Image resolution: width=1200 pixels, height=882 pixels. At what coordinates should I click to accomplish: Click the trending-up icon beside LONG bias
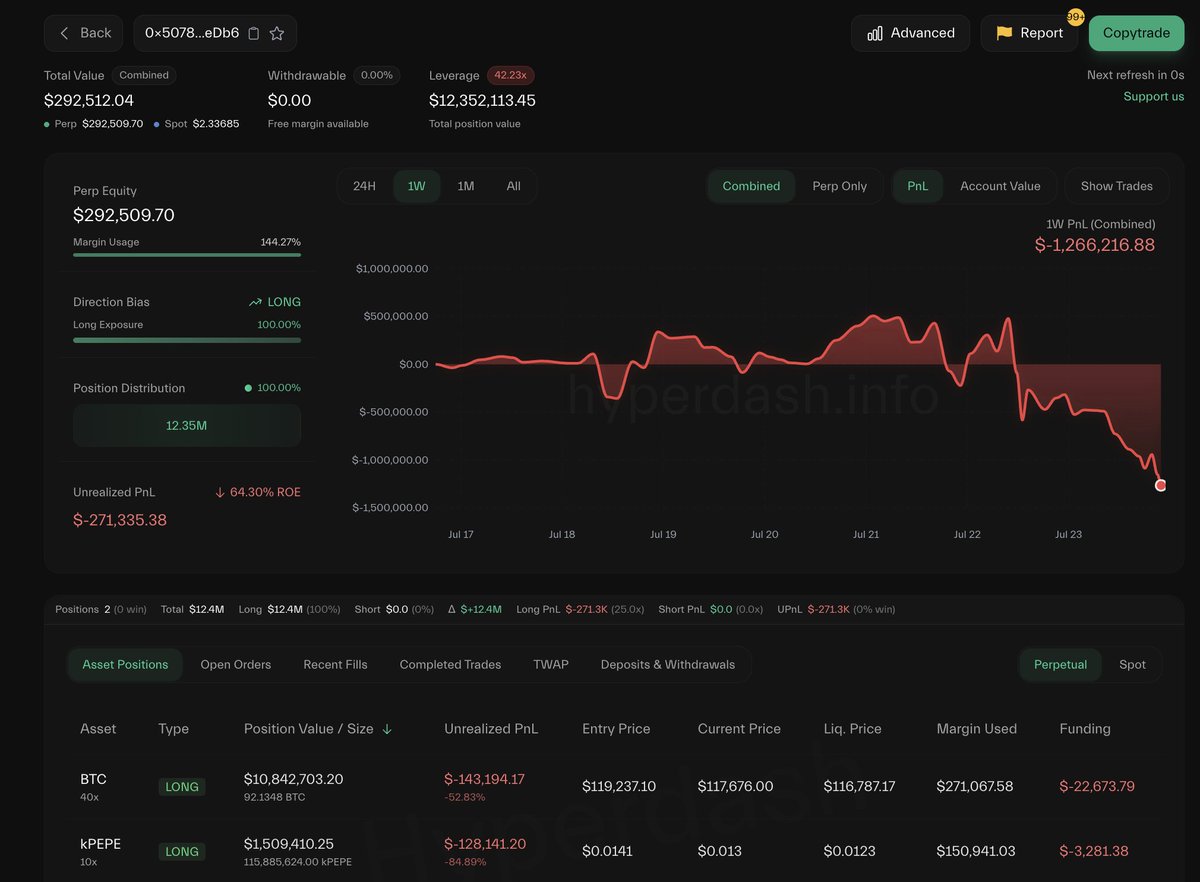pos(256,302)
